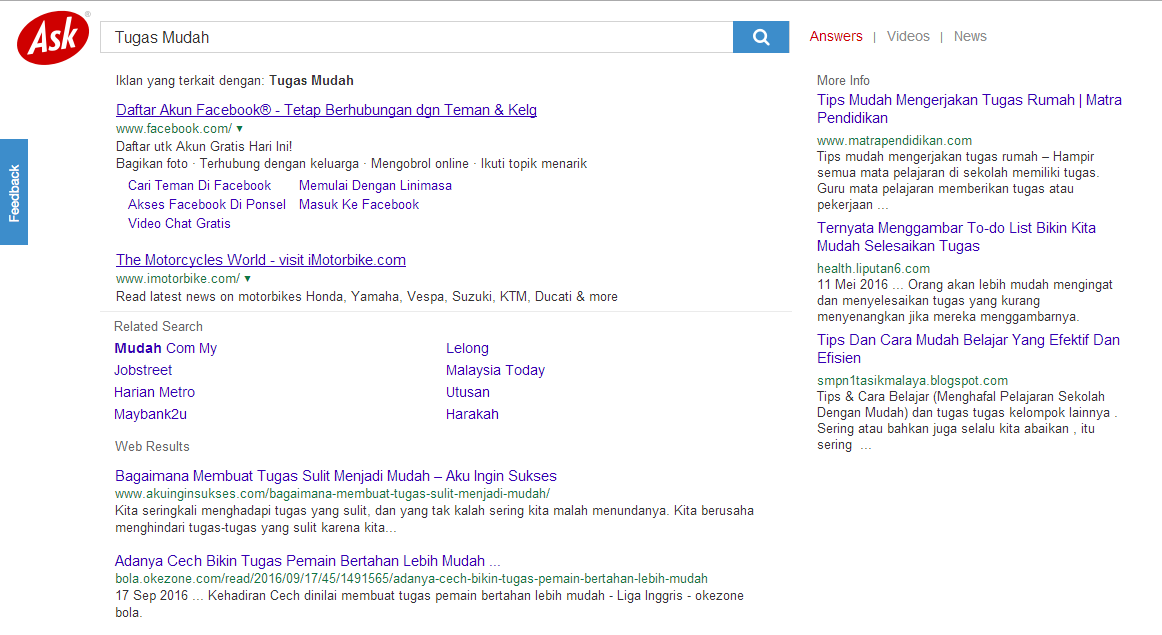Screen dimensions: 1162x635
Task: Click the Web Results heading
Action: 152,447
